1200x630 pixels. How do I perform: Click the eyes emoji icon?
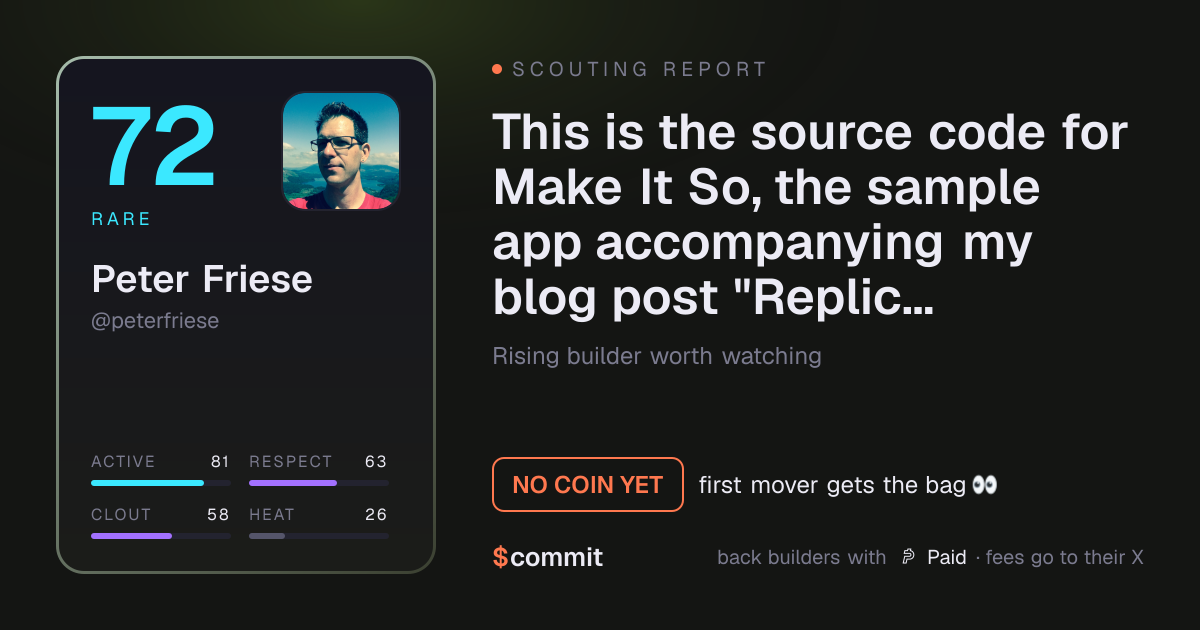(984, 485)
